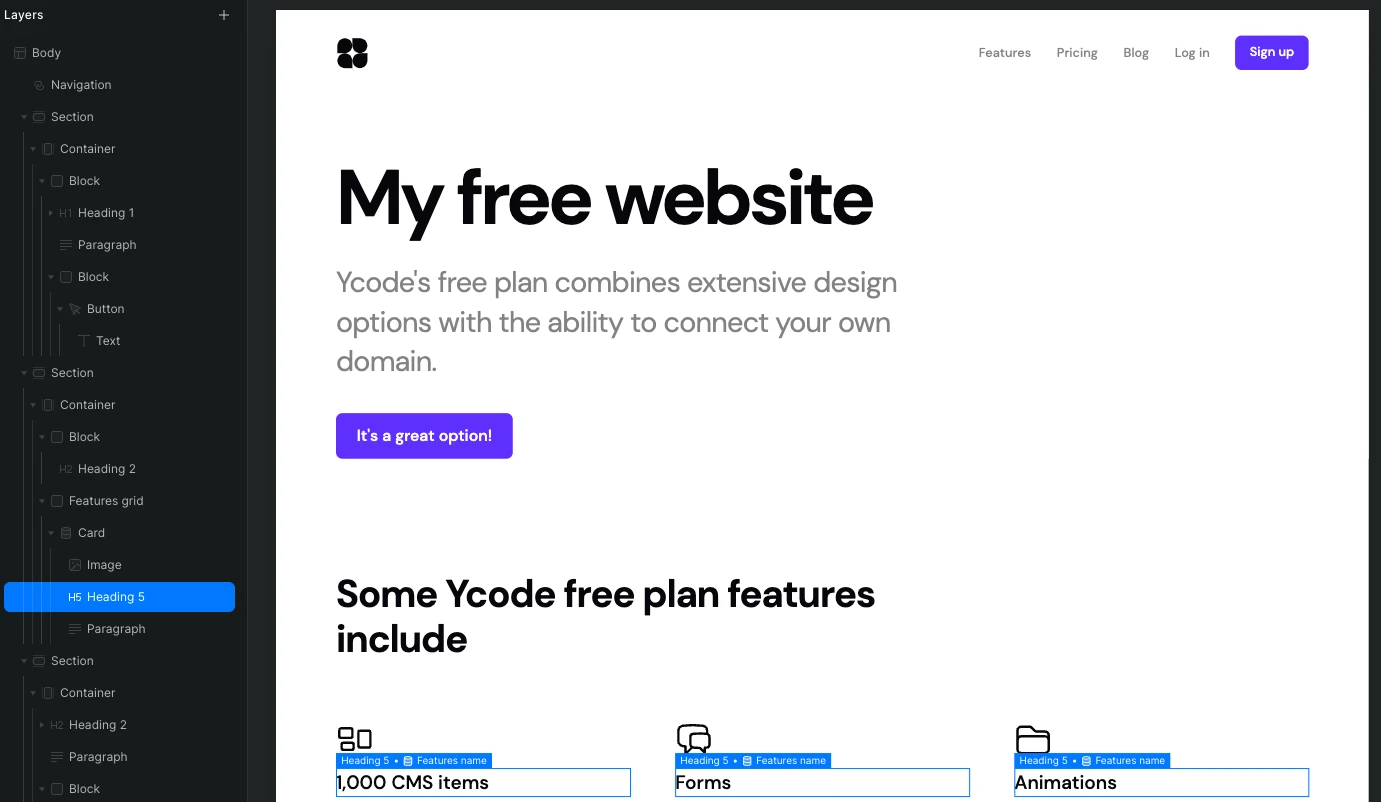Click the Text layer T icon

[x=84, y=341]
